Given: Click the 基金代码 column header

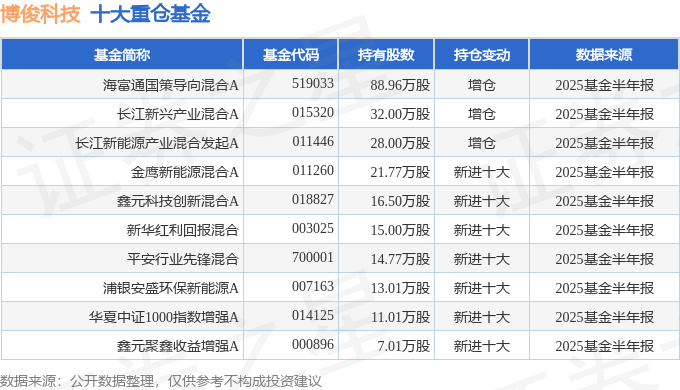Looking at the screenshot, I should point(291,55).
